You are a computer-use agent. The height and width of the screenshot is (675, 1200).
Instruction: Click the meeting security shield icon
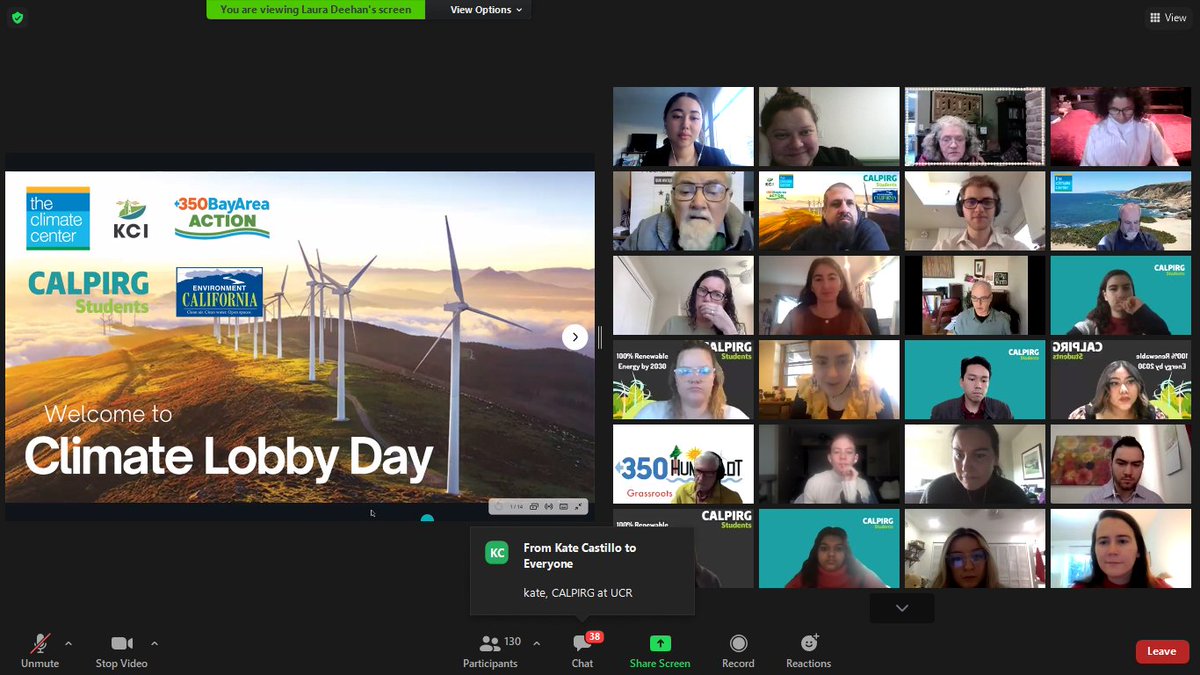[x=16, y=17]
